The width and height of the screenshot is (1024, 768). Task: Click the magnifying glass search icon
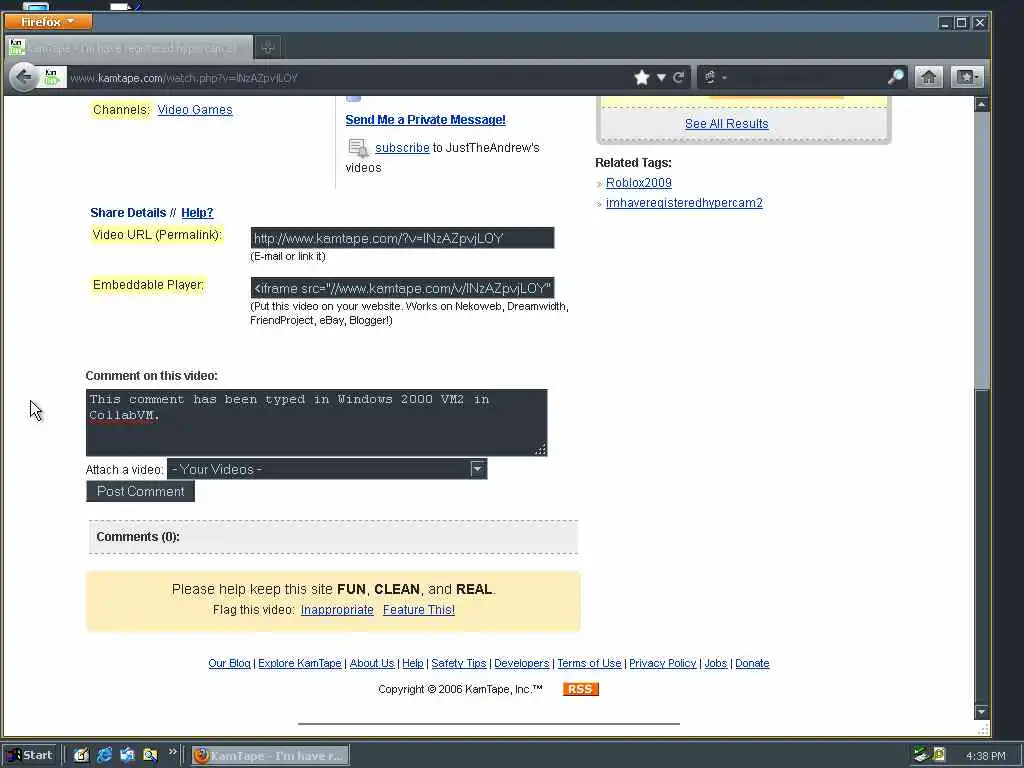(896, 77)
